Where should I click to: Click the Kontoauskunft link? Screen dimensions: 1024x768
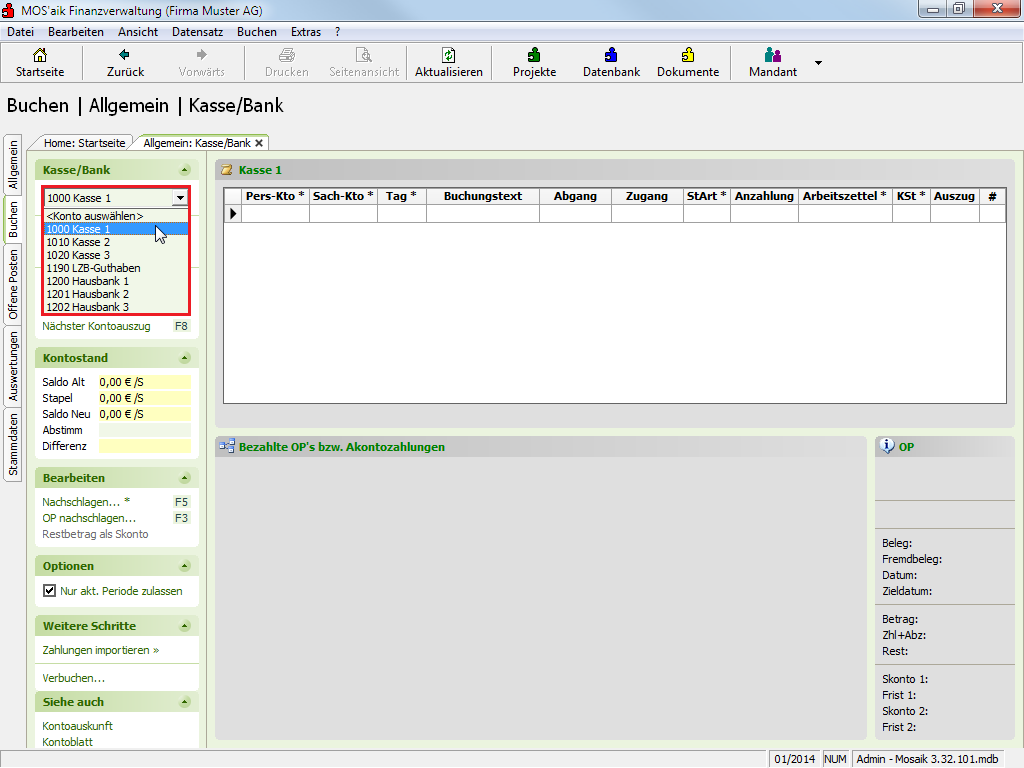tap(77, 726)
